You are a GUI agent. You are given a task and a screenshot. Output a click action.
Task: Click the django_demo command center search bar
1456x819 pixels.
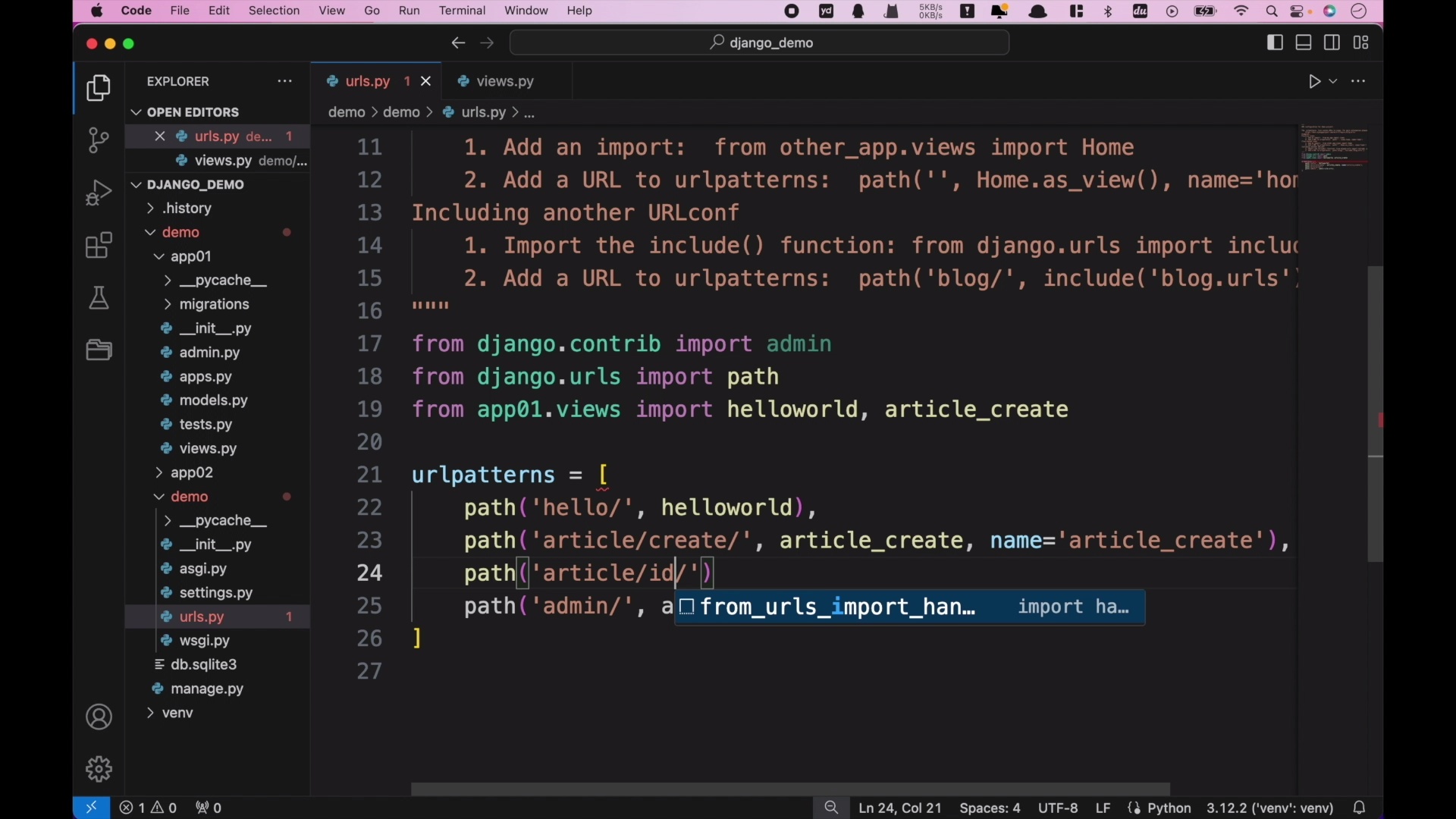(759, 42)
